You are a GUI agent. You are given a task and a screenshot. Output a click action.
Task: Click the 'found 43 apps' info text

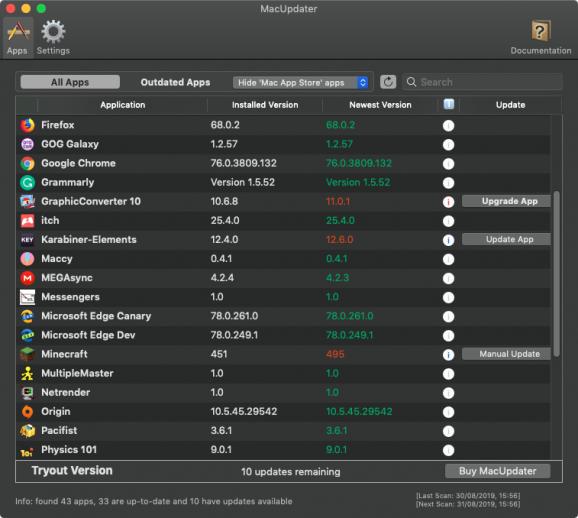(x=154, y=502)
